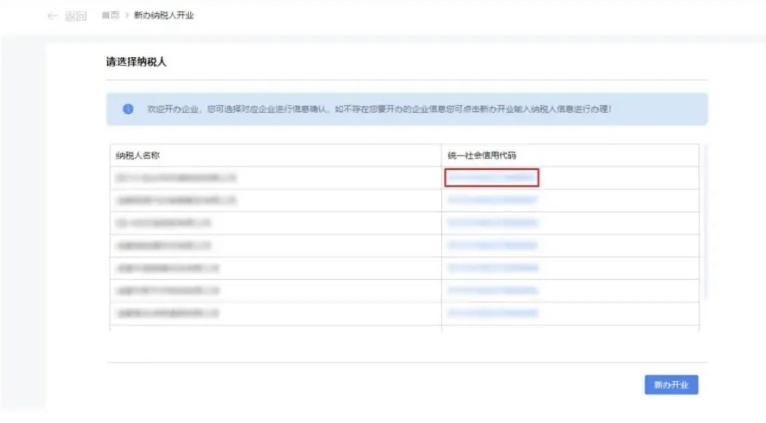The image size is (766, 423).
Task: Open the red-highlighted credit code link
Action: tap(492, 178)
